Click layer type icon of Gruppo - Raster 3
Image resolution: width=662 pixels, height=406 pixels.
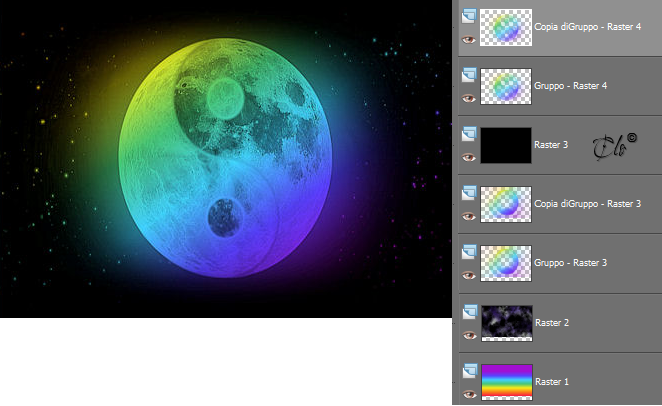[x=469, y=252]
